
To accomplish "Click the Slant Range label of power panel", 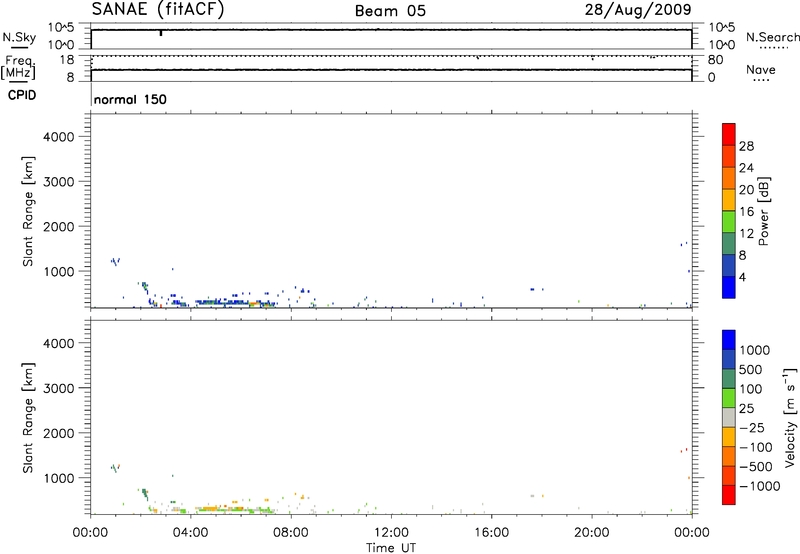I will (28, 211).
